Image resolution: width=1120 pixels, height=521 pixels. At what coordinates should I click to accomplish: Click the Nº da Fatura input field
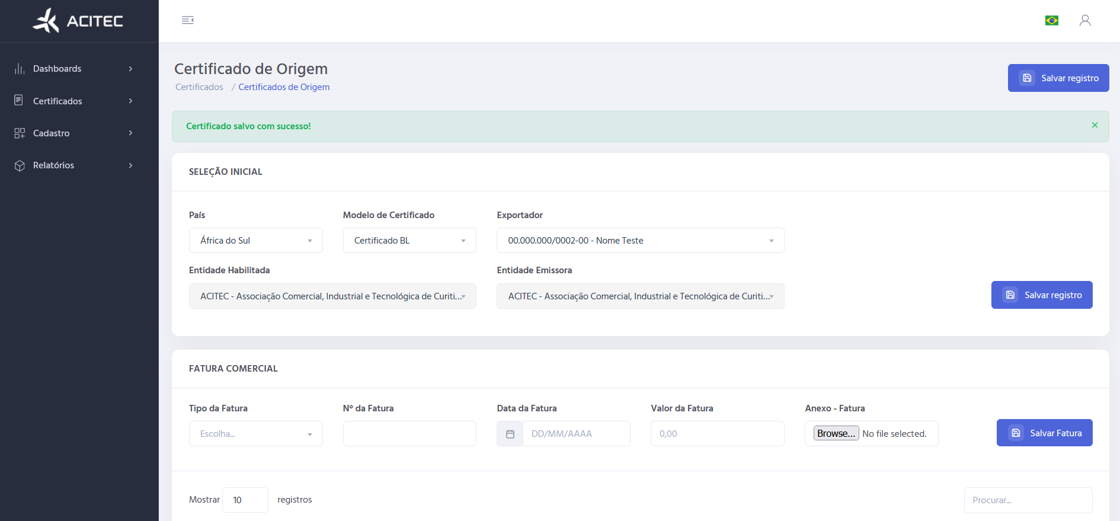tap(409, 434)
